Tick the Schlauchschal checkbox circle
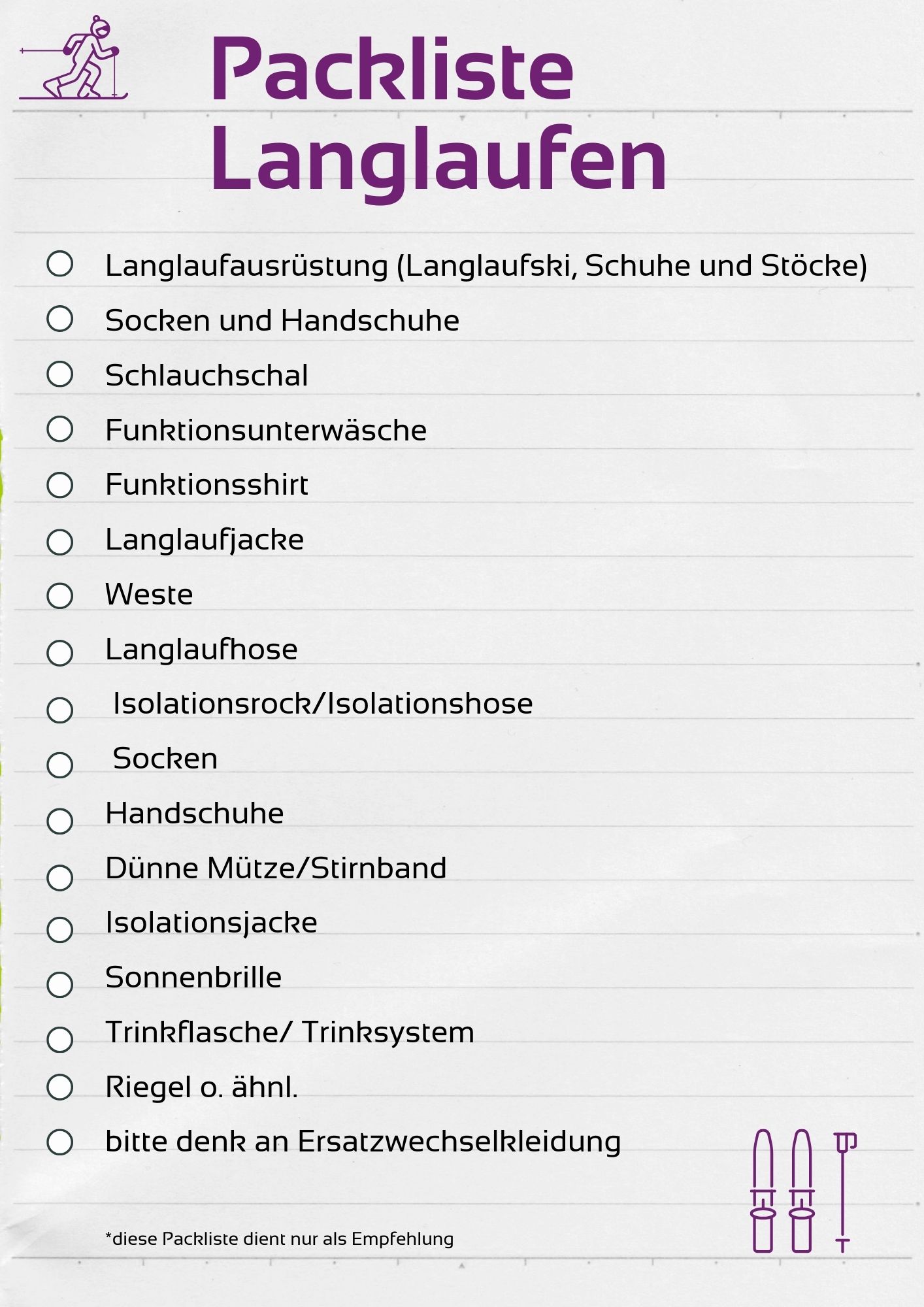The height and width of the screenshot is (1307, 924). [x=60, y=374]
